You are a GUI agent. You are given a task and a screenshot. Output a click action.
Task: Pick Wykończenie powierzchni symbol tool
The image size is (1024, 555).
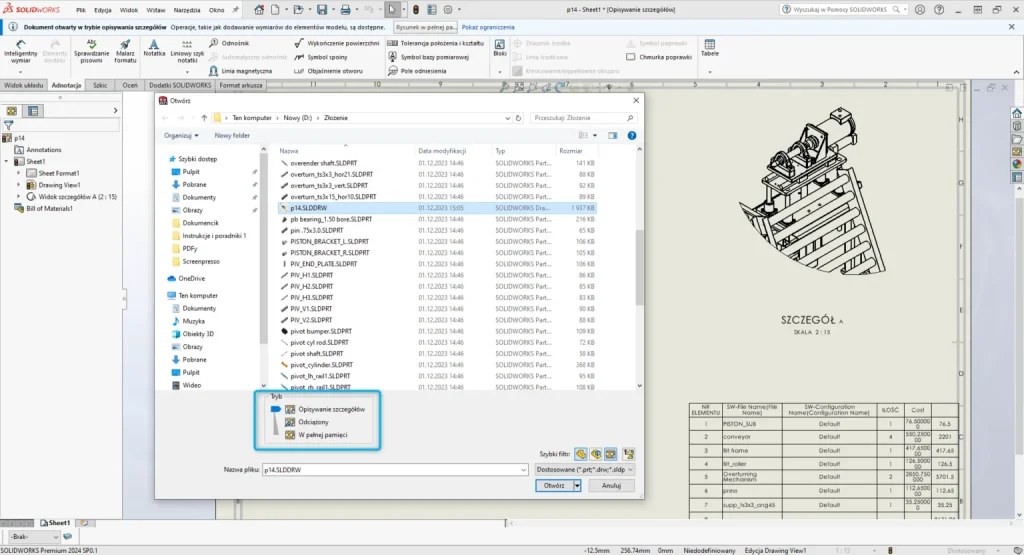tap(336, 43)
